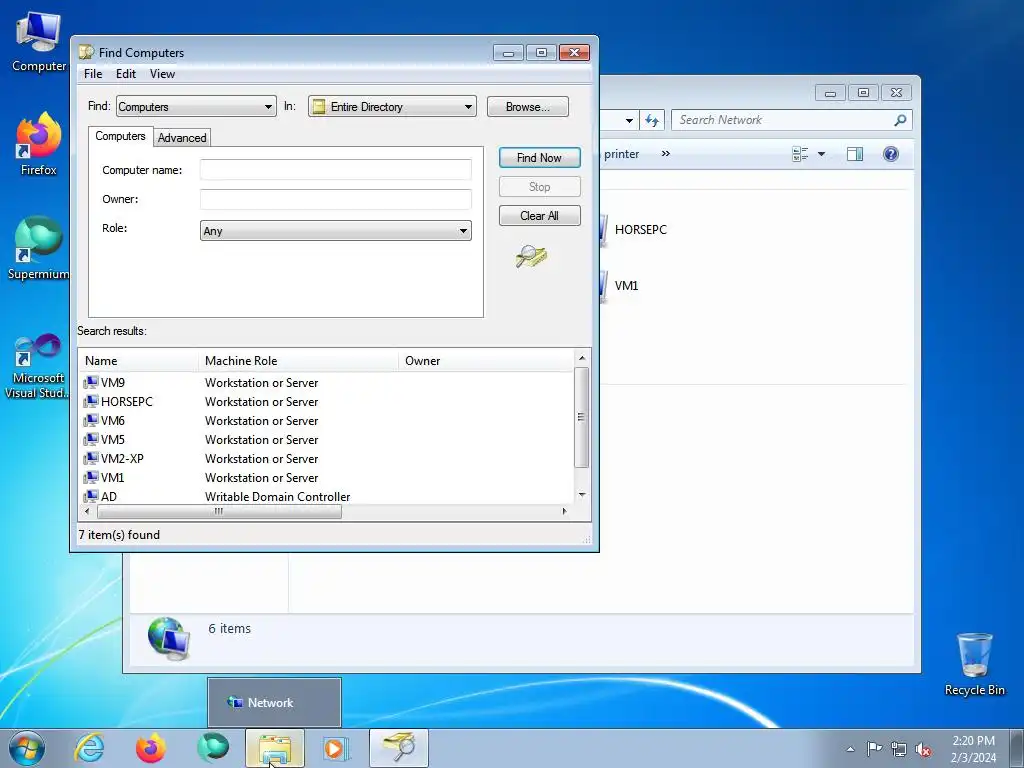The width and height of the screenshot is (1024, 768).
Task: Launch Internet Explorer from the taskbar
Action: [x=89, y=748]
